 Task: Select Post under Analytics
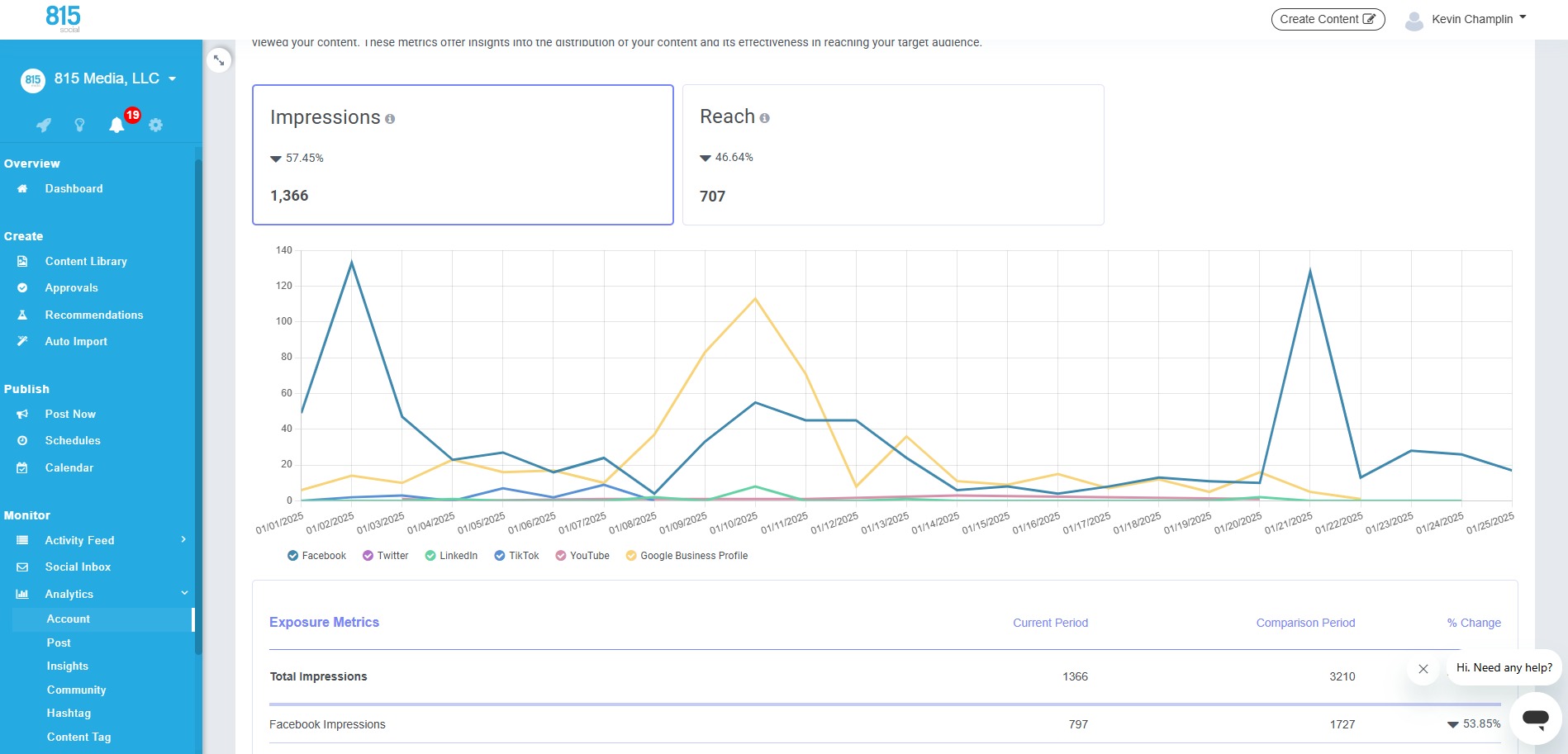pyautogui.click(x=59, y=643)
